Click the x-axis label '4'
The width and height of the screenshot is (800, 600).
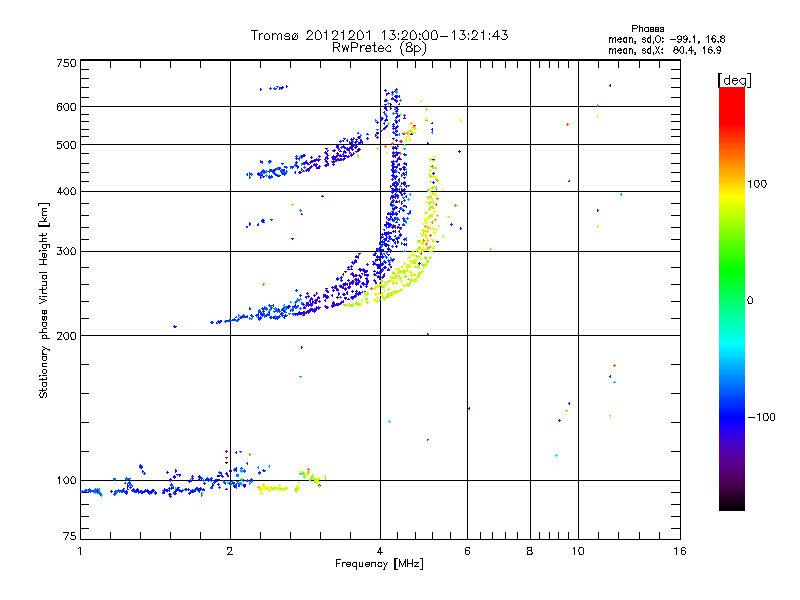(380, 551)
